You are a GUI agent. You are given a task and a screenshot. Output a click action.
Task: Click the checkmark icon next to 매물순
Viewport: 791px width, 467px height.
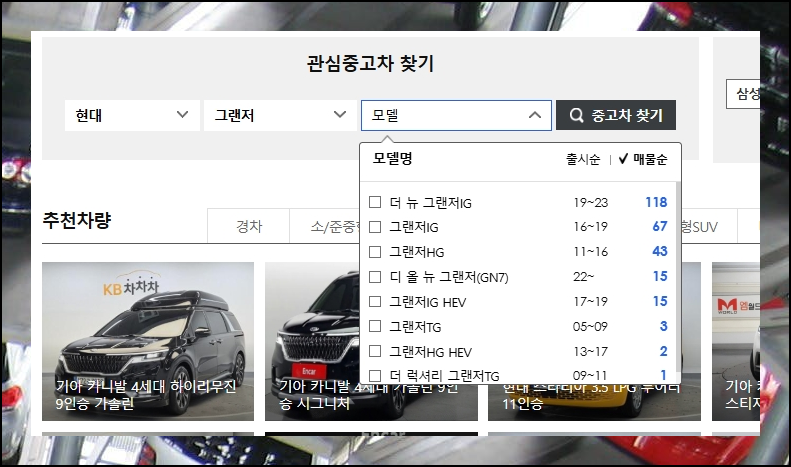click(623, 159)
